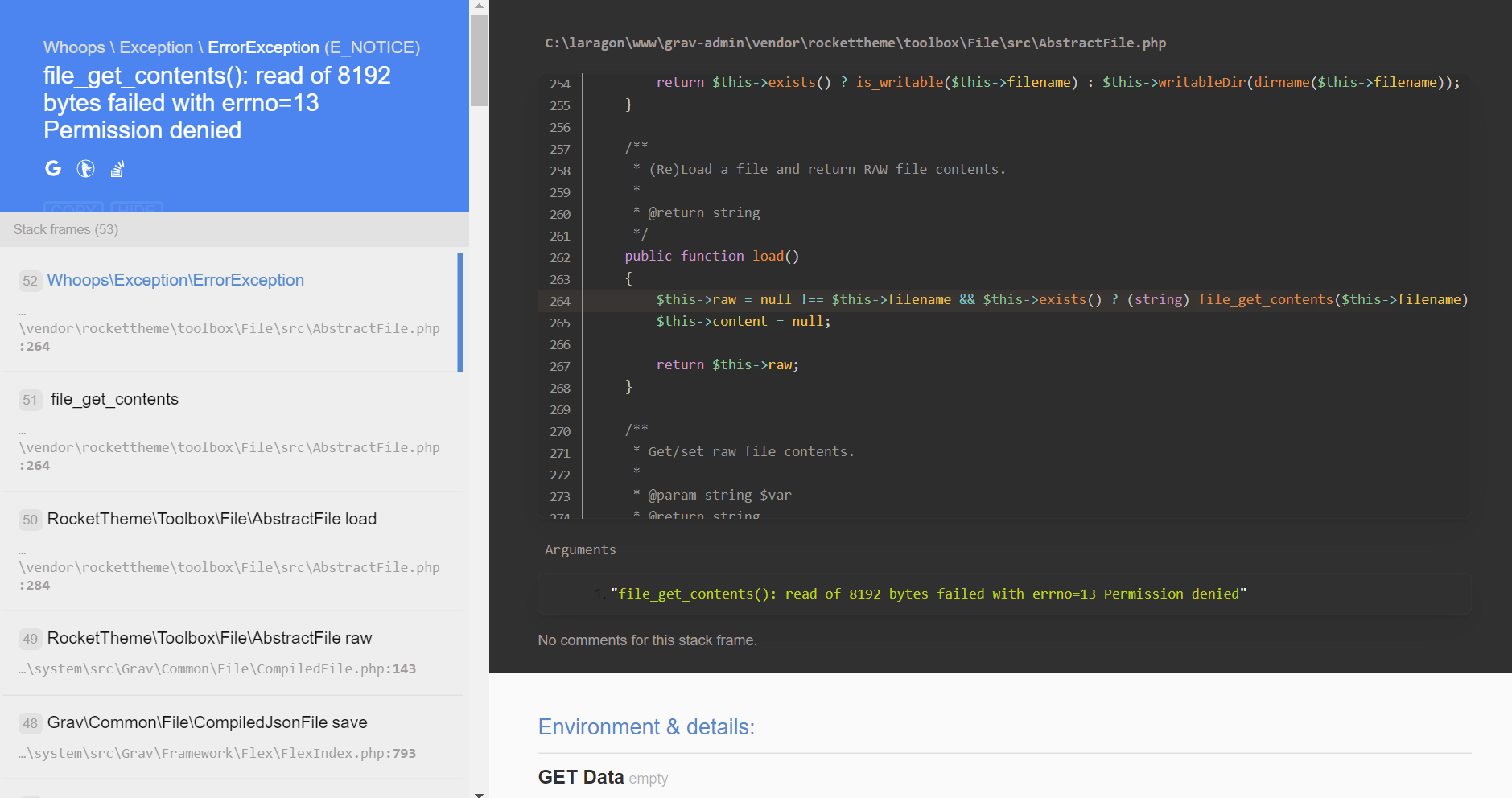Click the ':264' line reference in frame 51

coord(35,466)
